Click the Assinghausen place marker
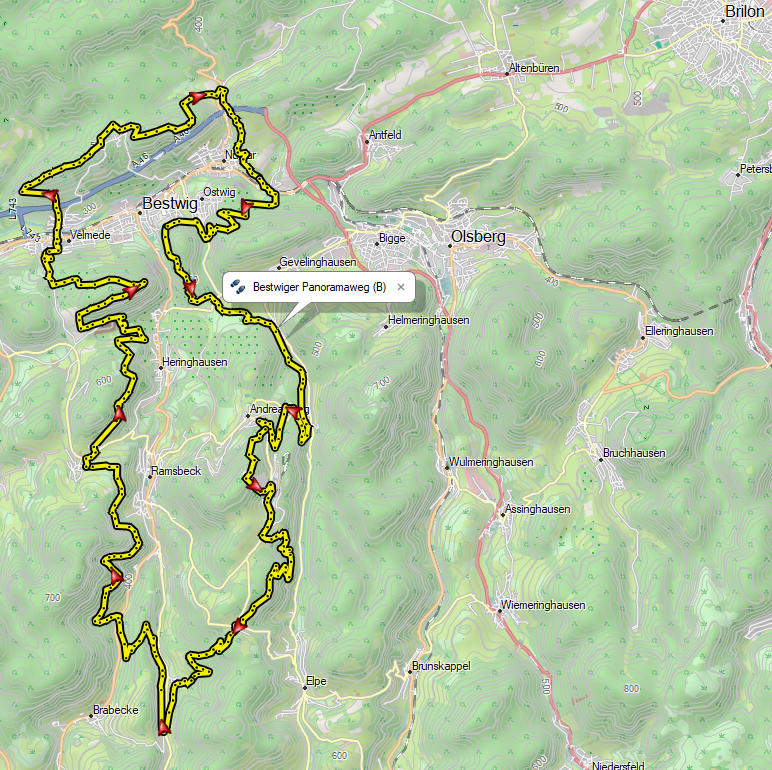Image resolution: width=772 pixels, height=770 pixels. click(x=503, y=515)
